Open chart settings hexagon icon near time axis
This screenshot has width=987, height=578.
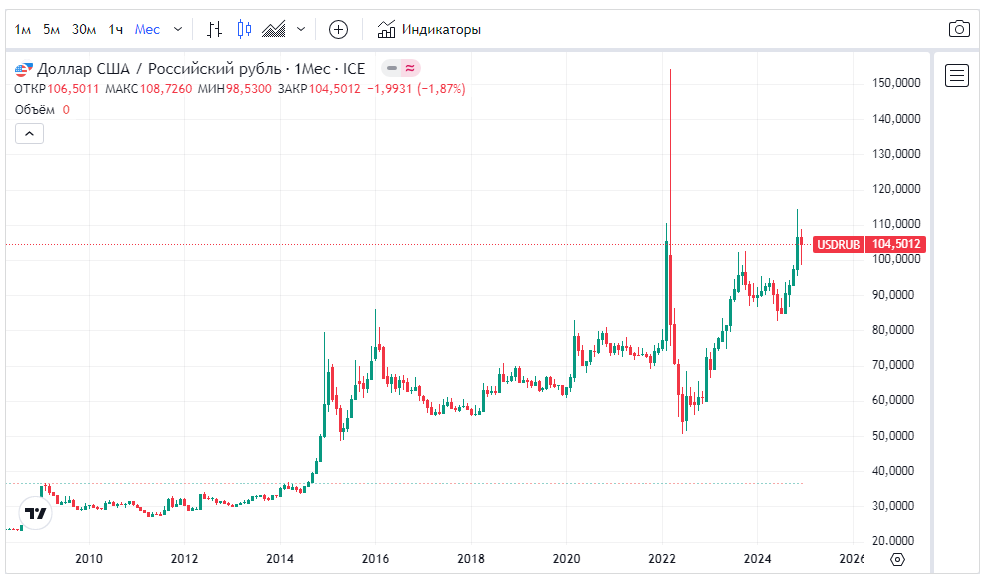tap(897, 559)
